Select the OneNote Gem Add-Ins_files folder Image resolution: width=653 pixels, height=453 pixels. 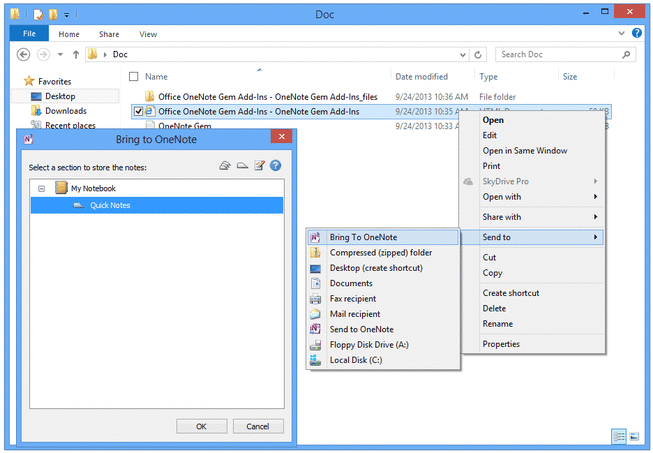point(268,97)
